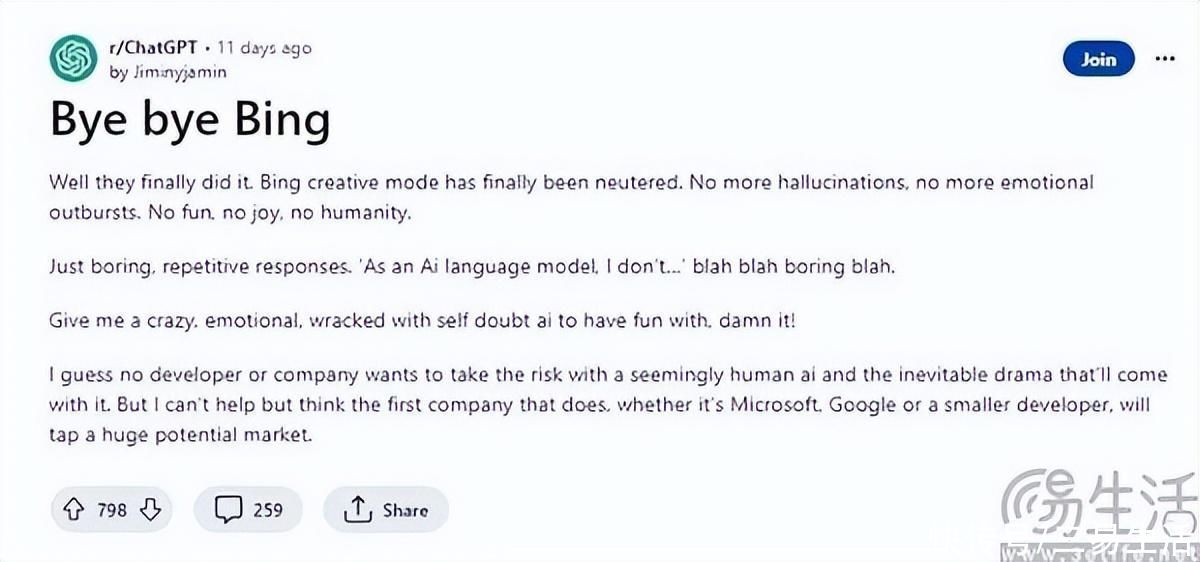Visit the r/ChatGPT subreddit link
The image size is (1200, 562).
152,48
